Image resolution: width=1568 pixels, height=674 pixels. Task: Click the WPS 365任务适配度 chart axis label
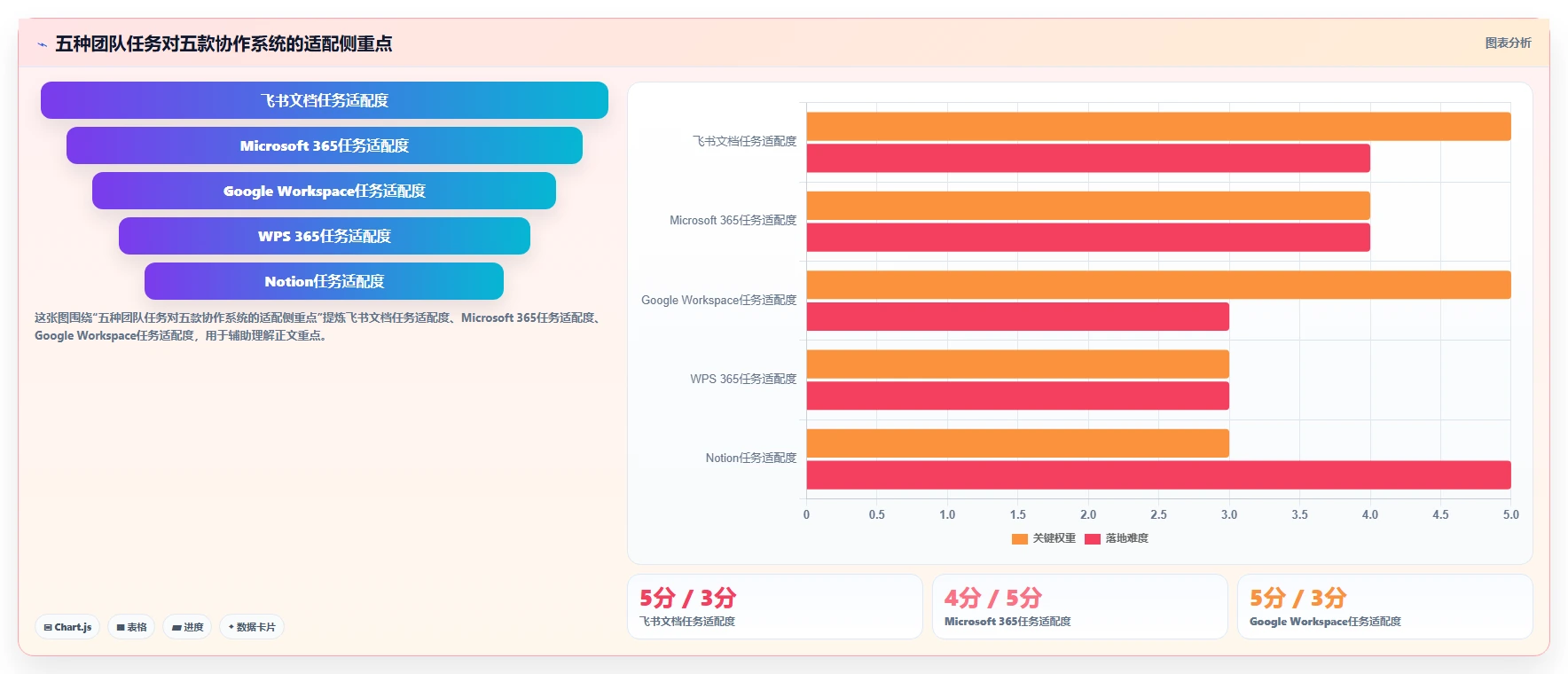click(x=743, y=379)
